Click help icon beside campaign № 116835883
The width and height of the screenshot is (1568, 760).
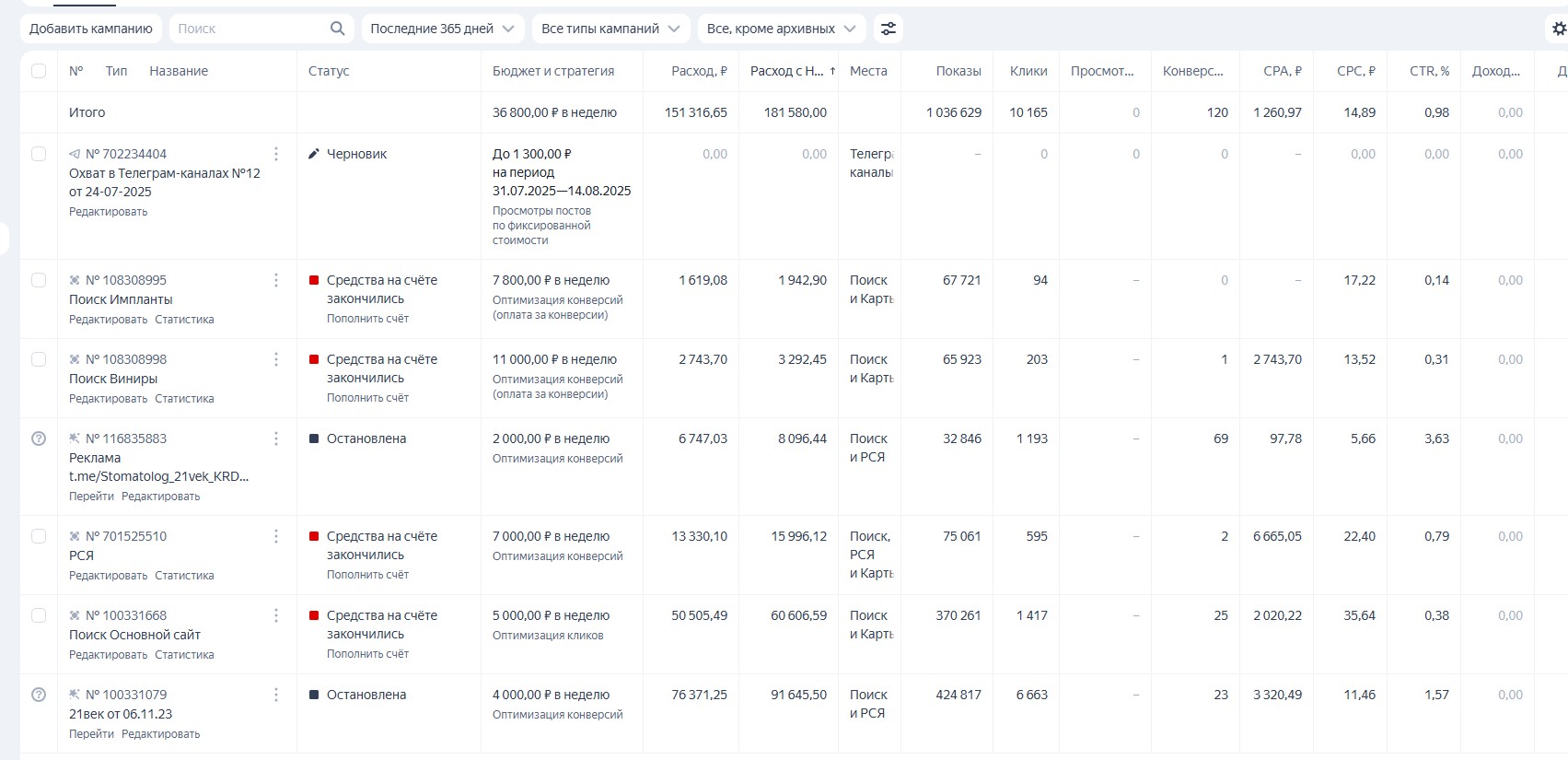(x=39, y=438)
